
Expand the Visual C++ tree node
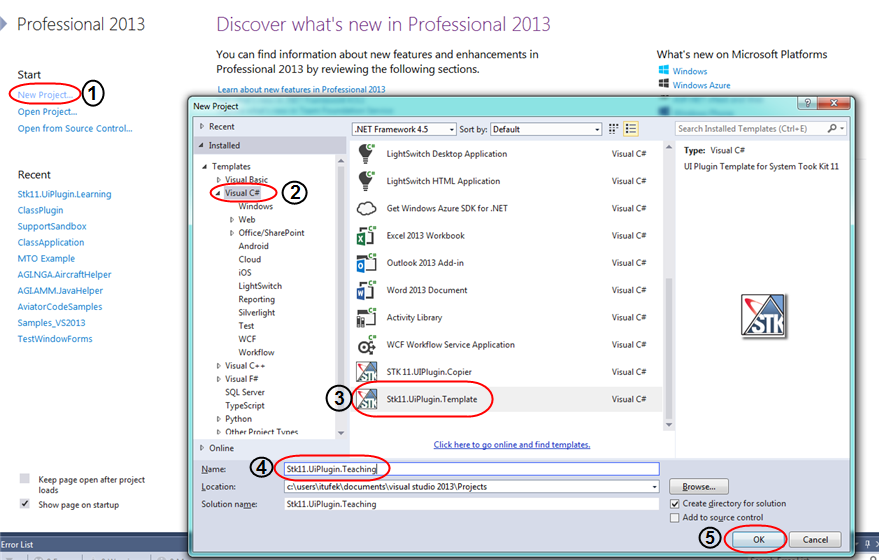[x=218, y=366]
